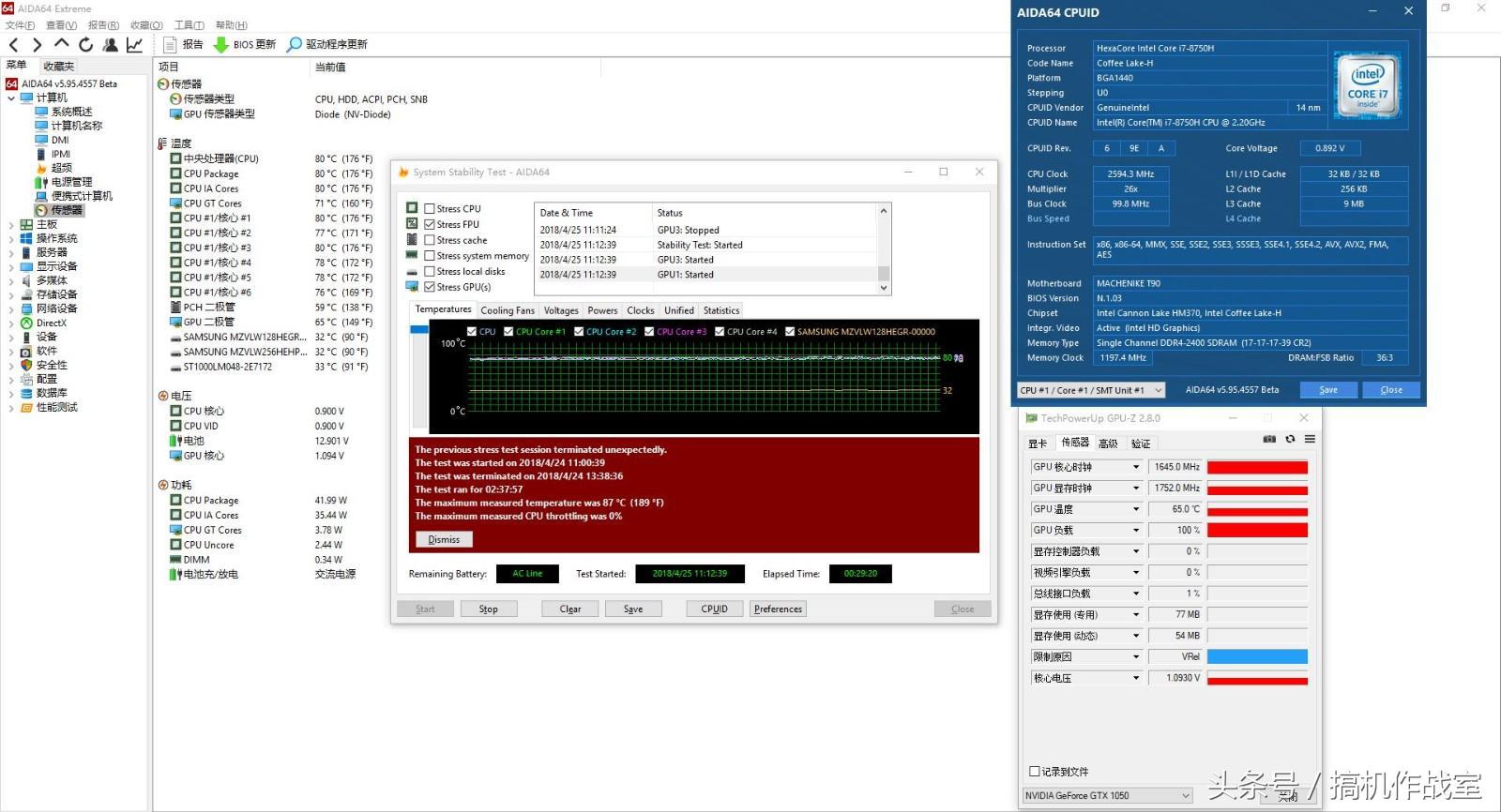Click the refresh icon in AIDA64 toolbar
This screenshot has height=812, width=1501.
[85, 44]
